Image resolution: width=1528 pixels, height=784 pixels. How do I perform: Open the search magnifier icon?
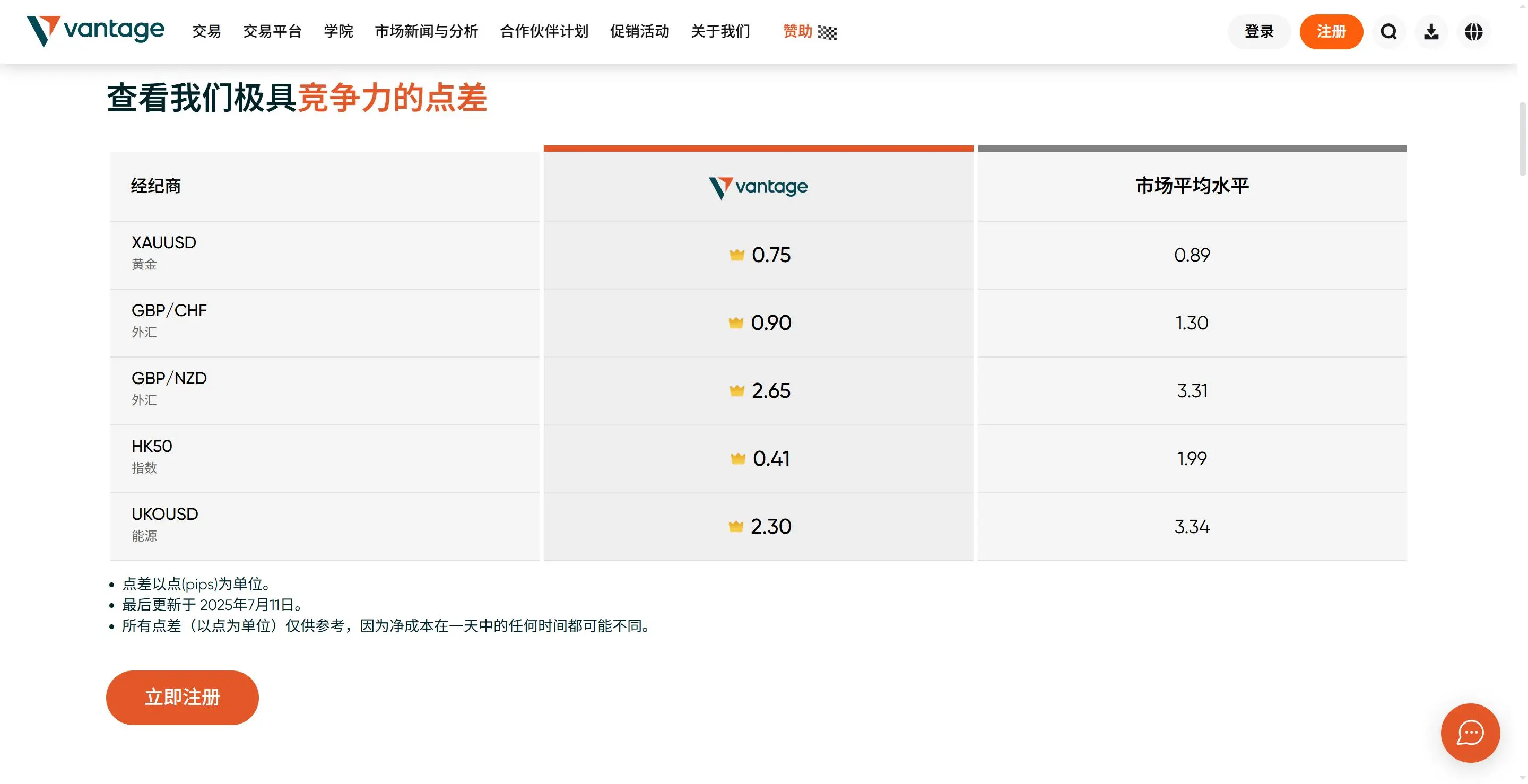click(x=1388, y=31)
